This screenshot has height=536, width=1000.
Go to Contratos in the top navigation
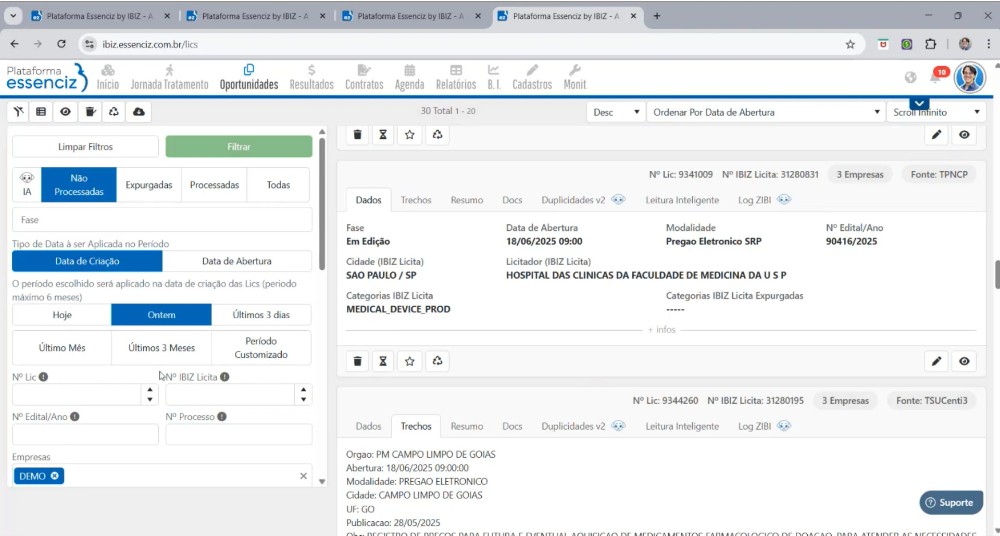pos(364,77)
